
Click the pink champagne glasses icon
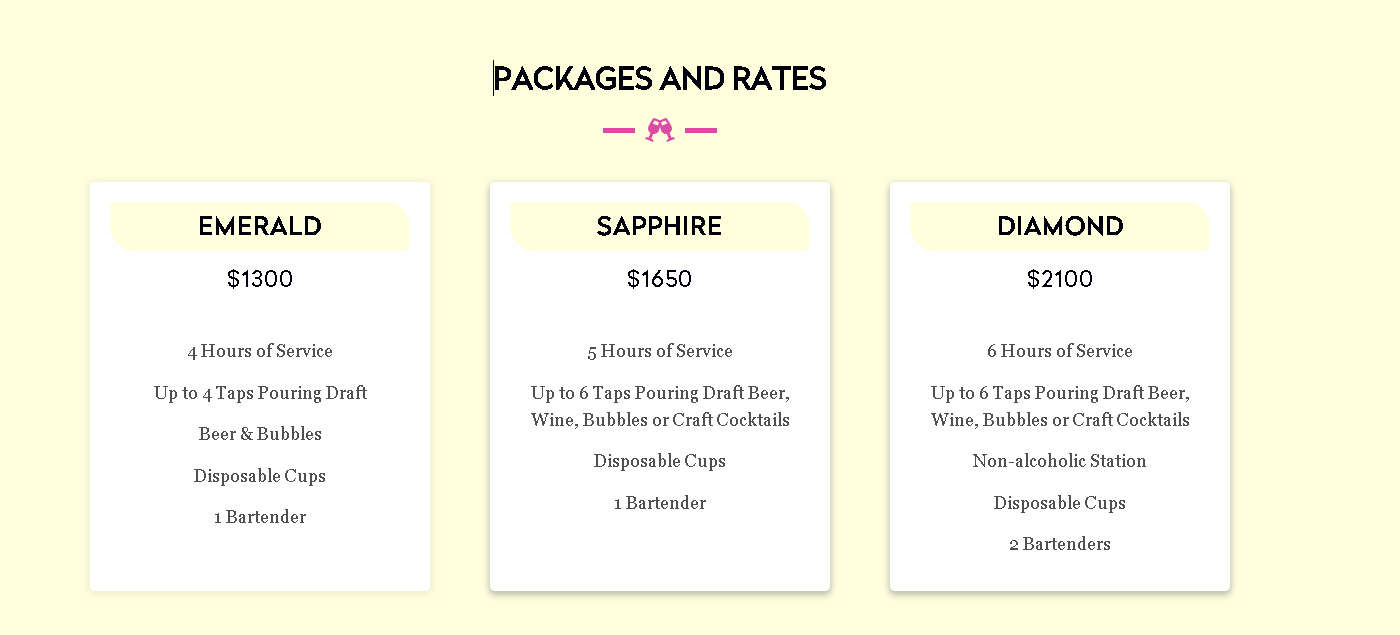660,130
